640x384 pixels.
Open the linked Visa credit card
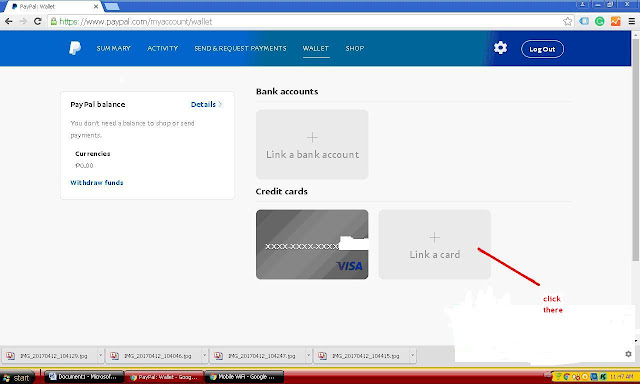[312, 244]
